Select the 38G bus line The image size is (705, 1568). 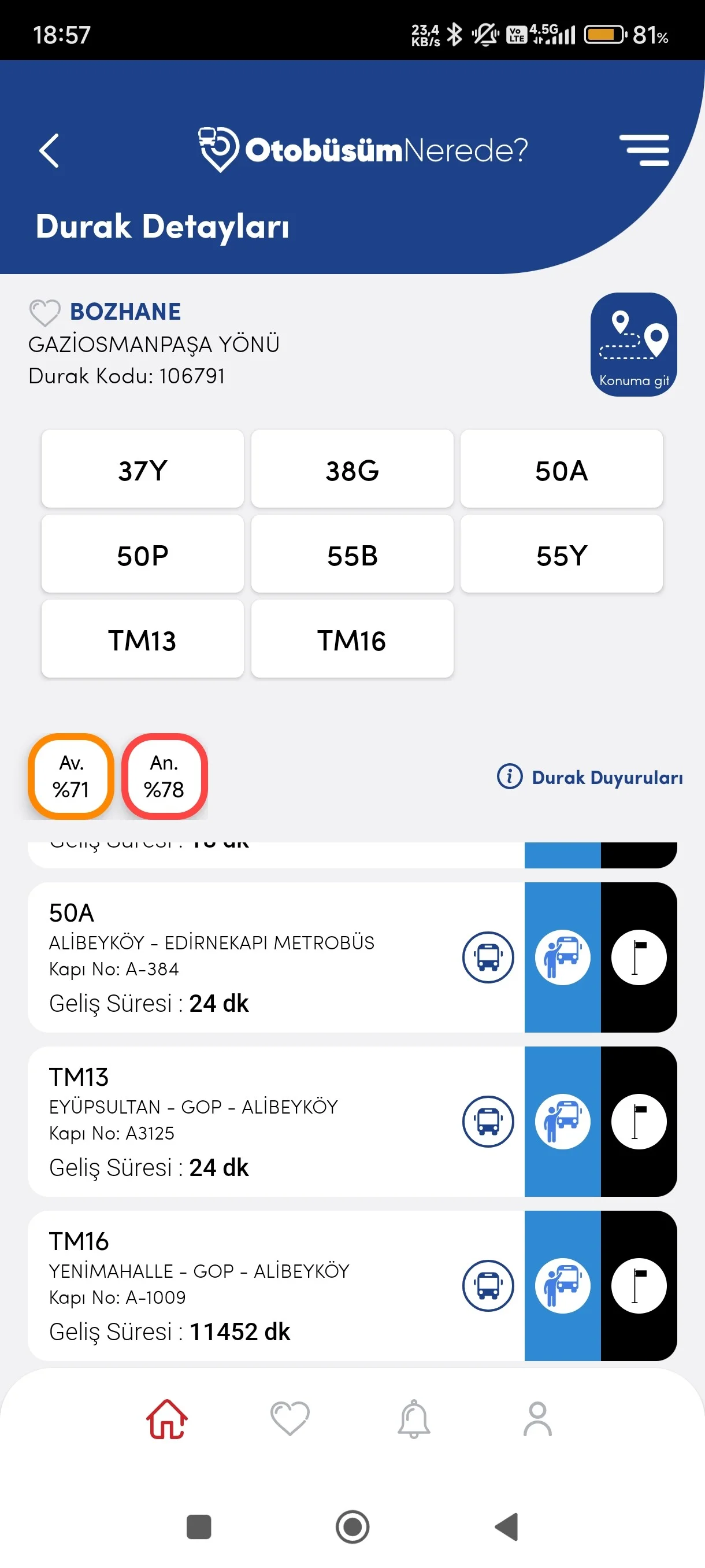coord(352,469)
